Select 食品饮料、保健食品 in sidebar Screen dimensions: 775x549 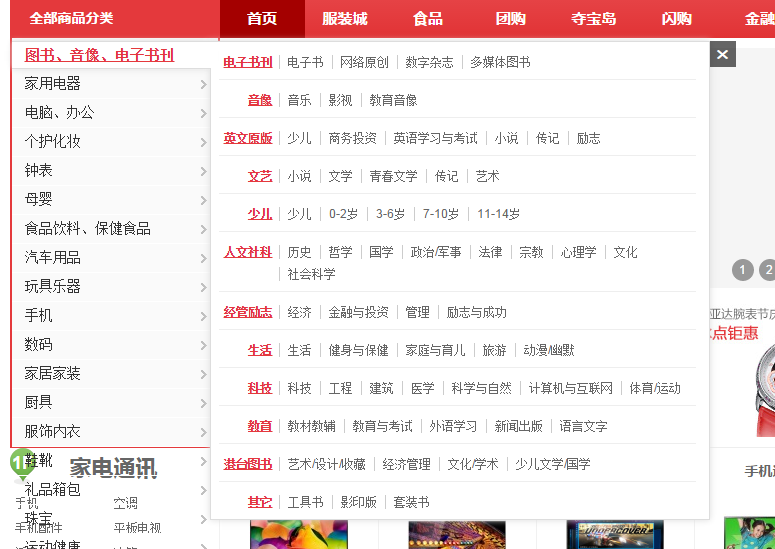[87, 228]
